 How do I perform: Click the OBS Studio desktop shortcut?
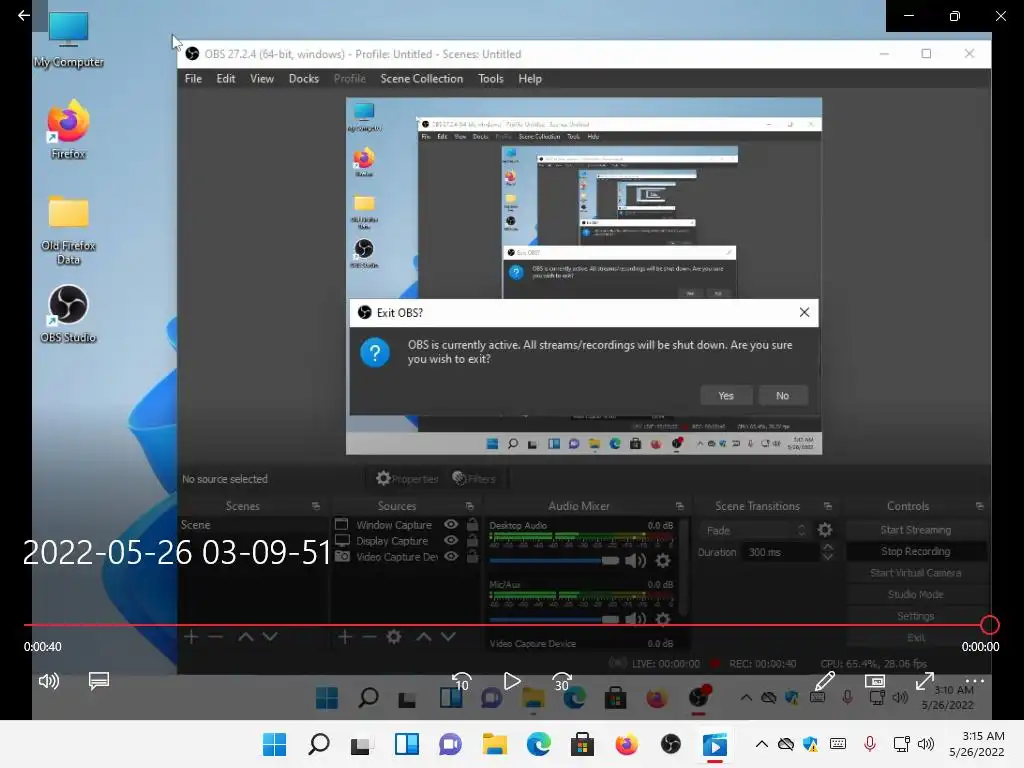68,314
